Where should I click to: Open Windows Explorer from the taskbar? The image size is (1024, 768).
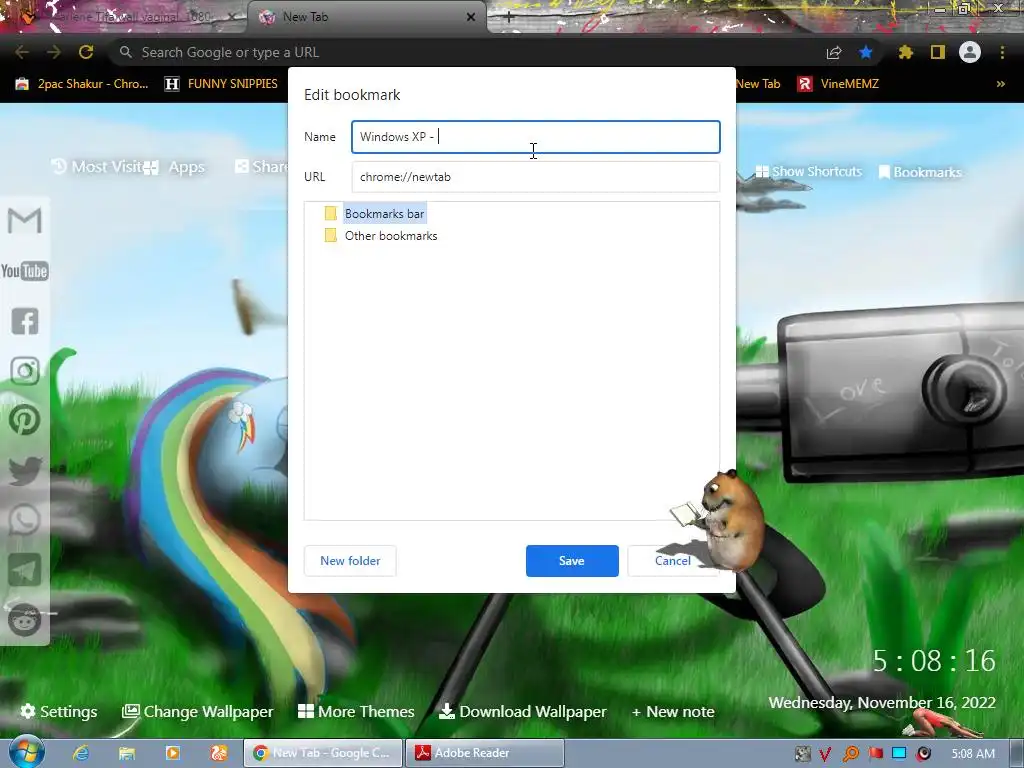pyautogui.click(x=127, y=753)
